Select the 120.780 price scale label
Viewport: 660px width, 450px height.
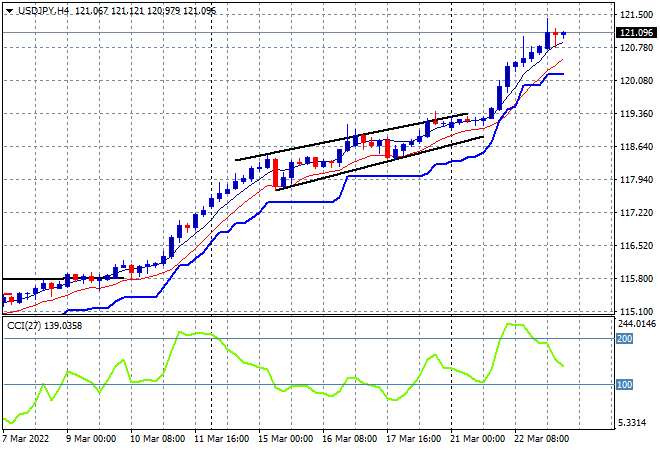coord(636,48)
